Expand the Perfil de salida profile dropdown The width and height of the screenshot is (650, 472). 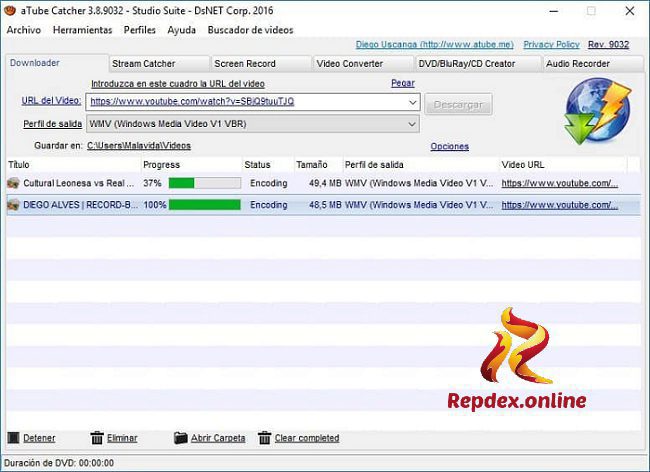tap(412, 124)
